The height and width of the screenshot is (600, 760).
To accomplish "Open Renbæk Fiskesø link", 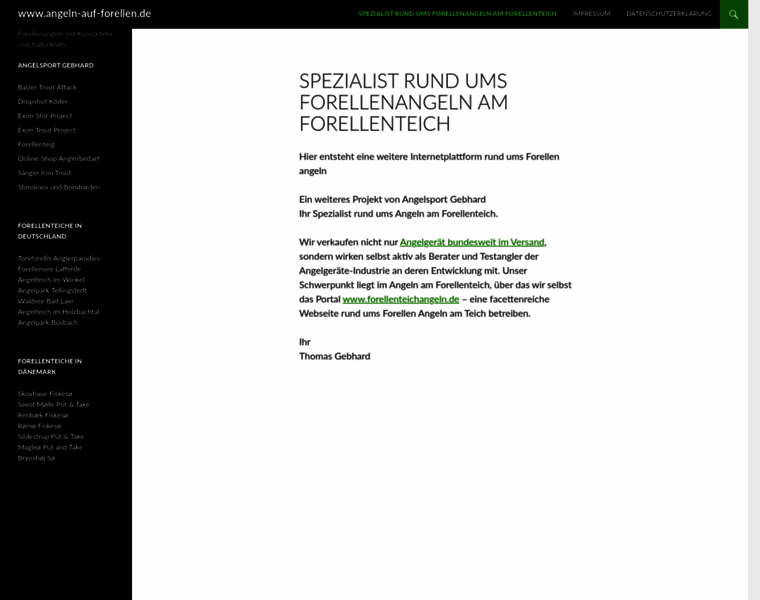I will point(43,415).
